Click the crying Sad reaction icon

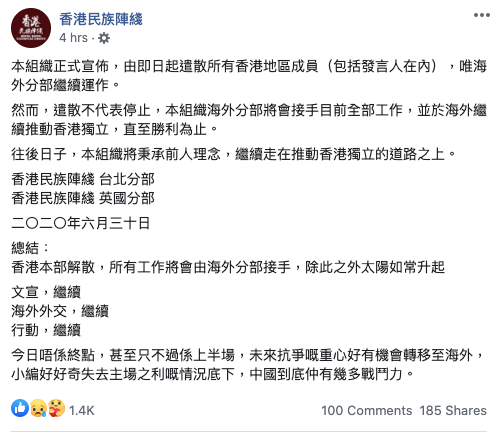38,408
